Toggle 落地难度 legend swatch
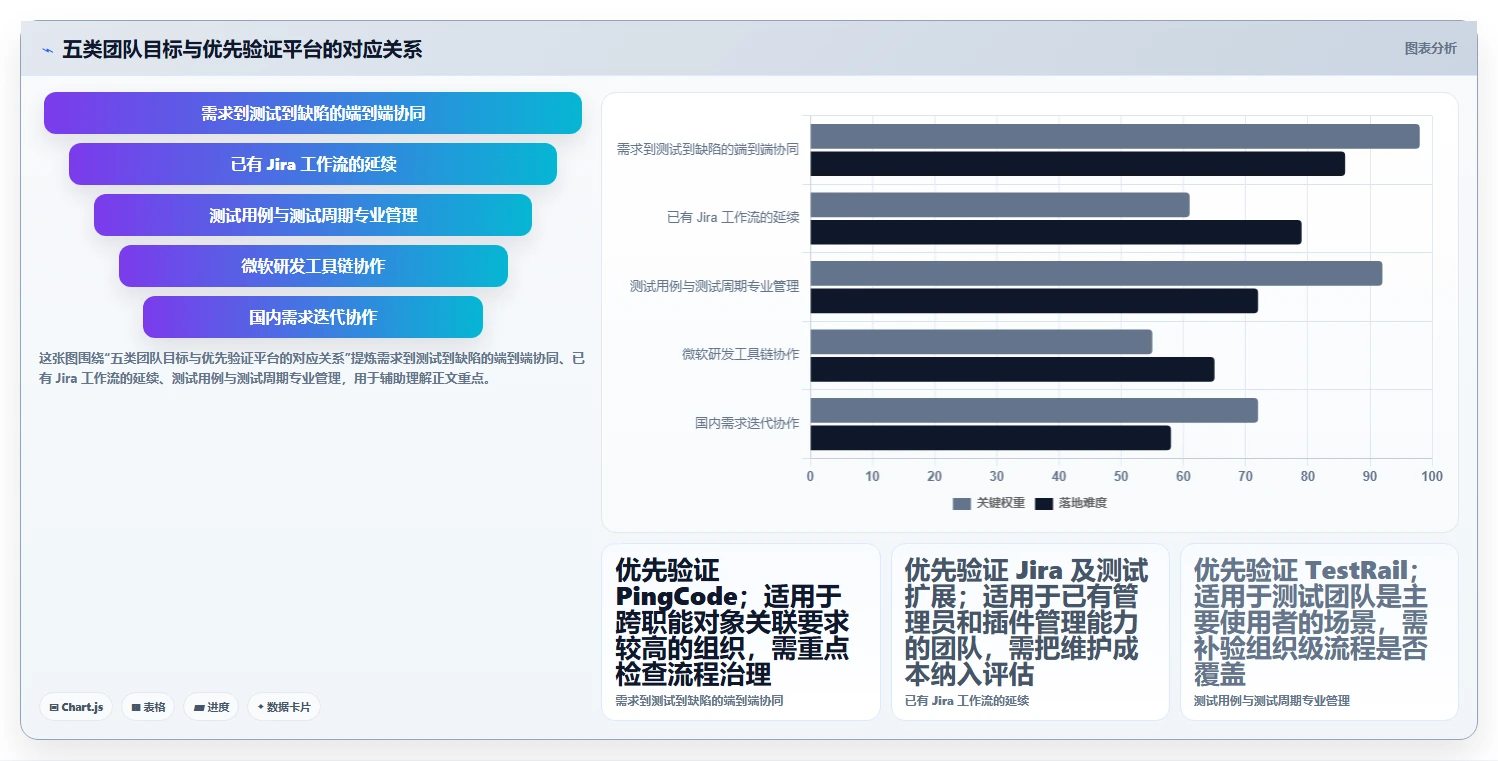The image size is (1498, 761). pyautogui.click(x=1044, y=503)
